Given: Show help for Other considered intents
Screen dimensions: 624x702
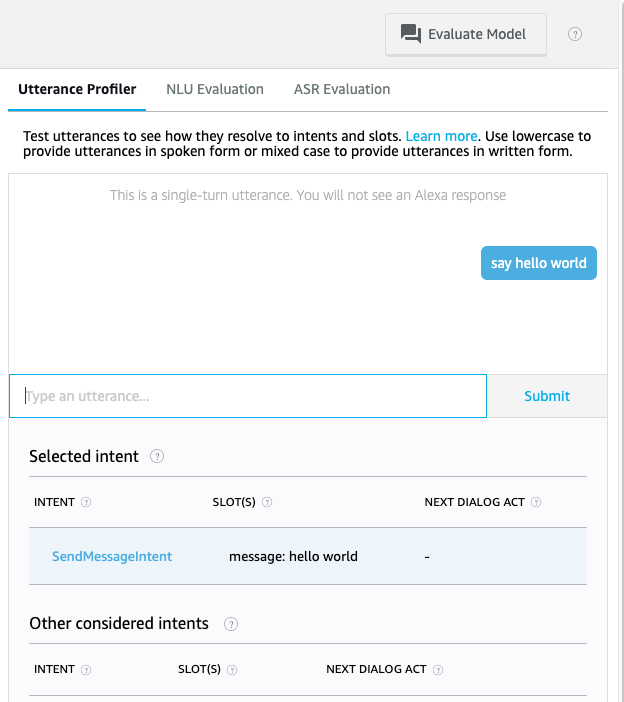Looking at the screenshot, I should coord(231,624).
